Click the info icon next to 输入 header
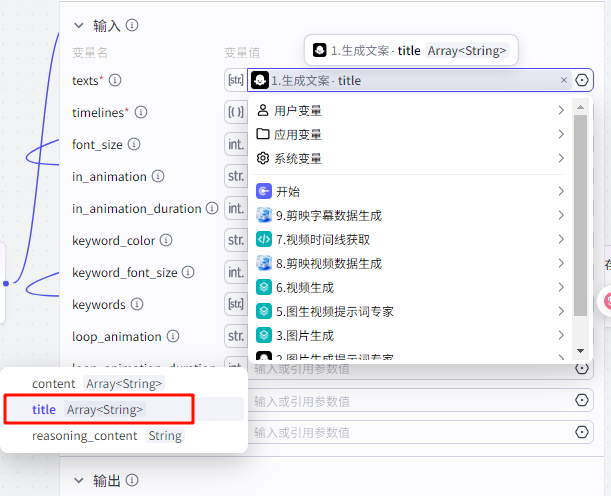The image size is (611, 496). tap(132, 25)
